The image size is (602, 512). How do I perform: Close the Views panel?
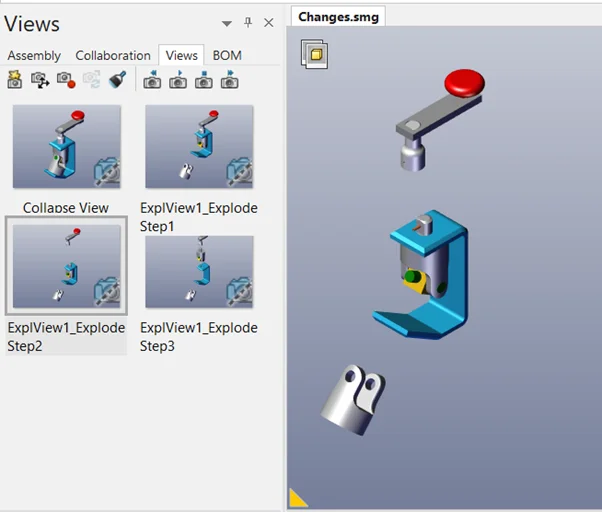pyautogui.click(x=269, y=23)
